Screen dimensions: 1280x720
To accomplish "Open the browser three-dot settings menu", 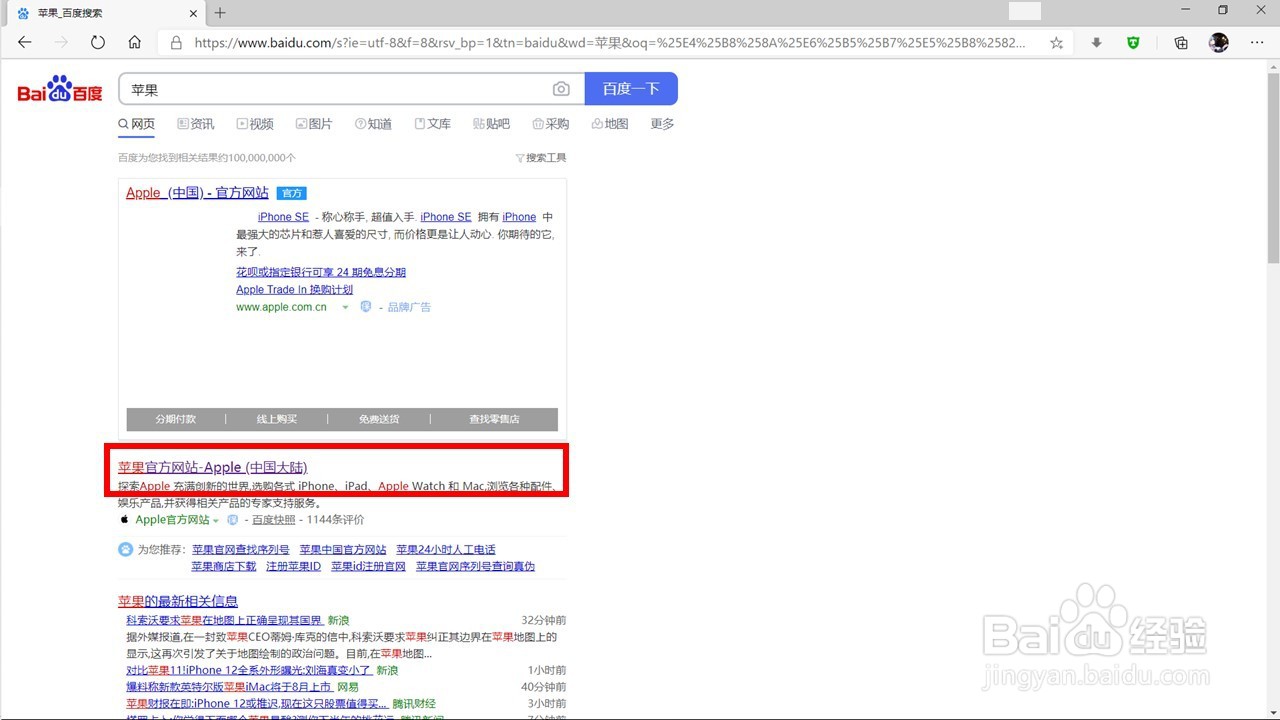I will [x=1257, y=43].
